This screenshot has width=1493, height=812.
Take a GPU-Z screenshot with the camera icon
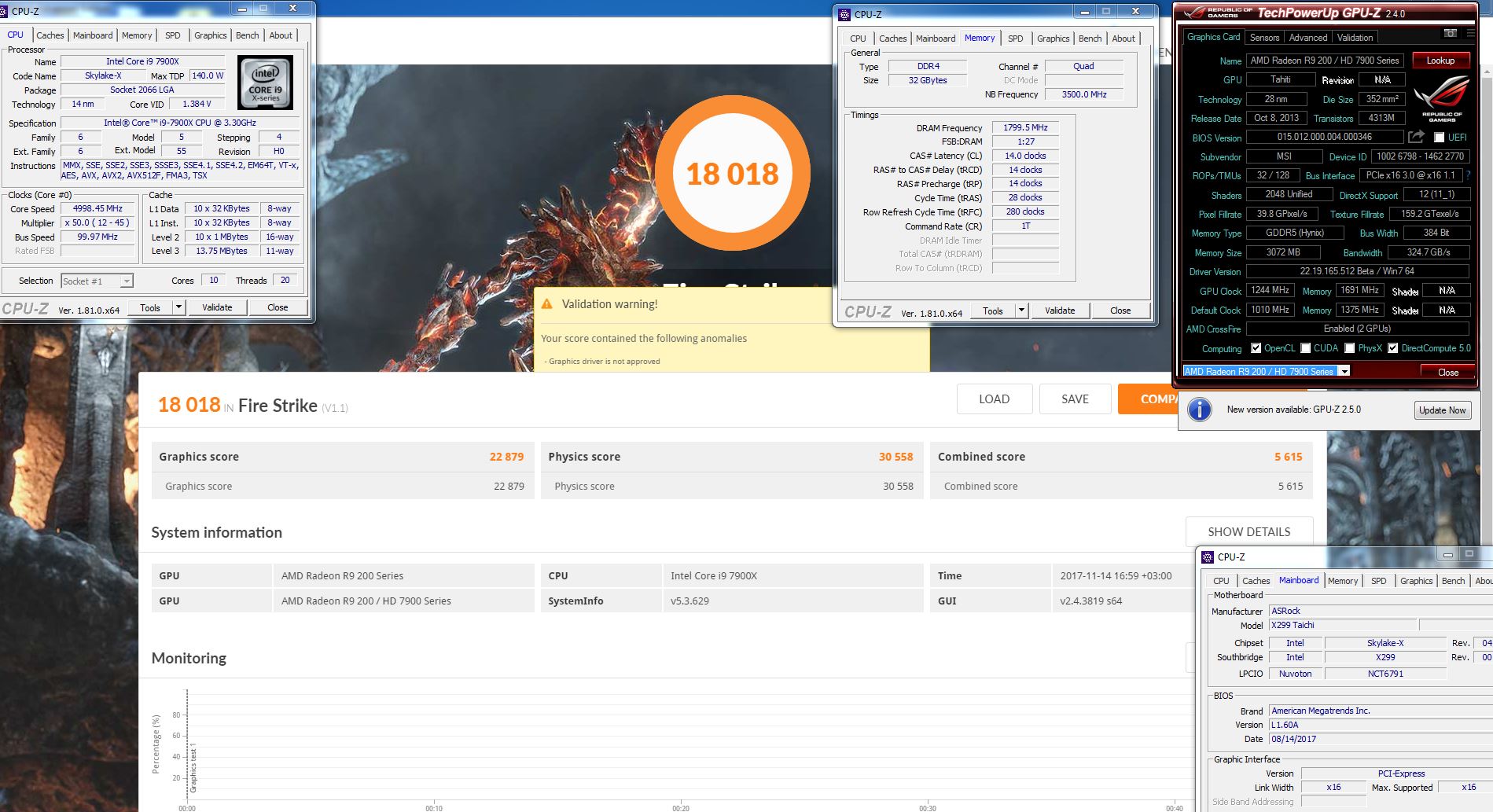(1451, 33)
